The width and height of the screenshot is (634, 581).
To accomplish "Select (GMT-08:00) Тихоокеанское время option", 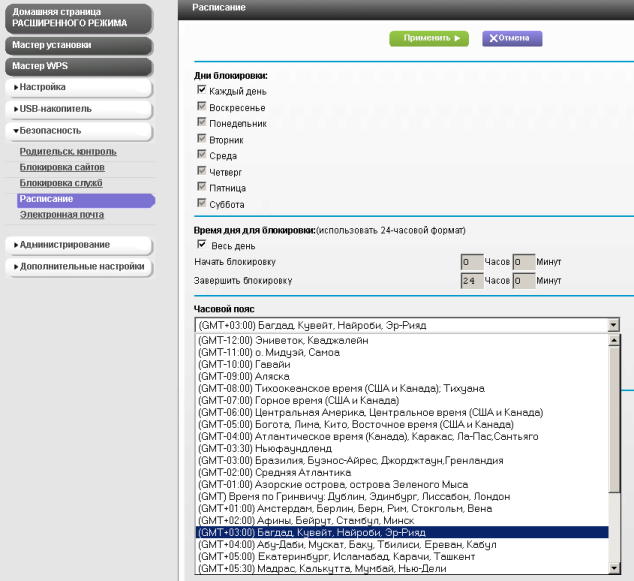I will click(402, 389).
